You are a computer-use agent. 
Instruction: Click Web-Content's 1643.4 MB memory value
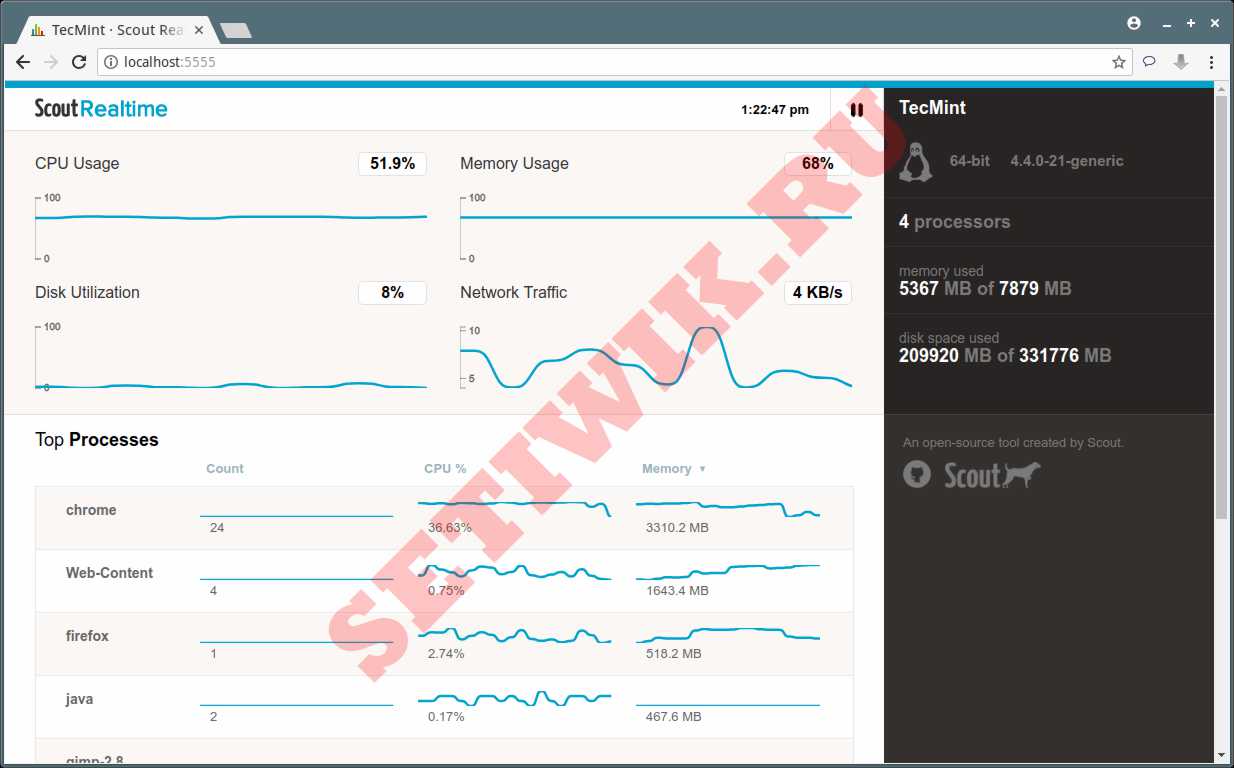[x=677, y=591]
